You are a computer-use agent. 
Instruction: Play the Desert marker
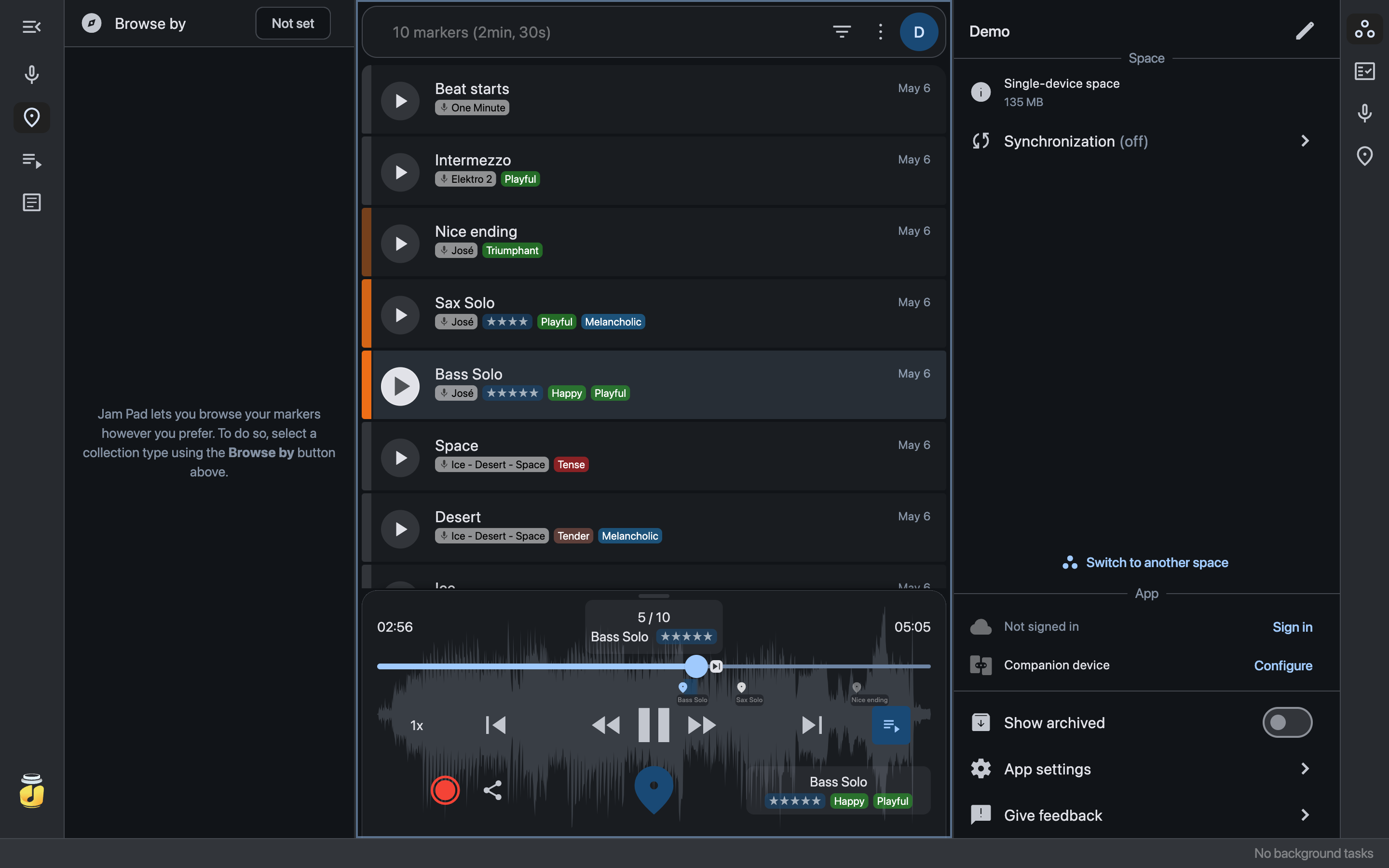point(400,529)
